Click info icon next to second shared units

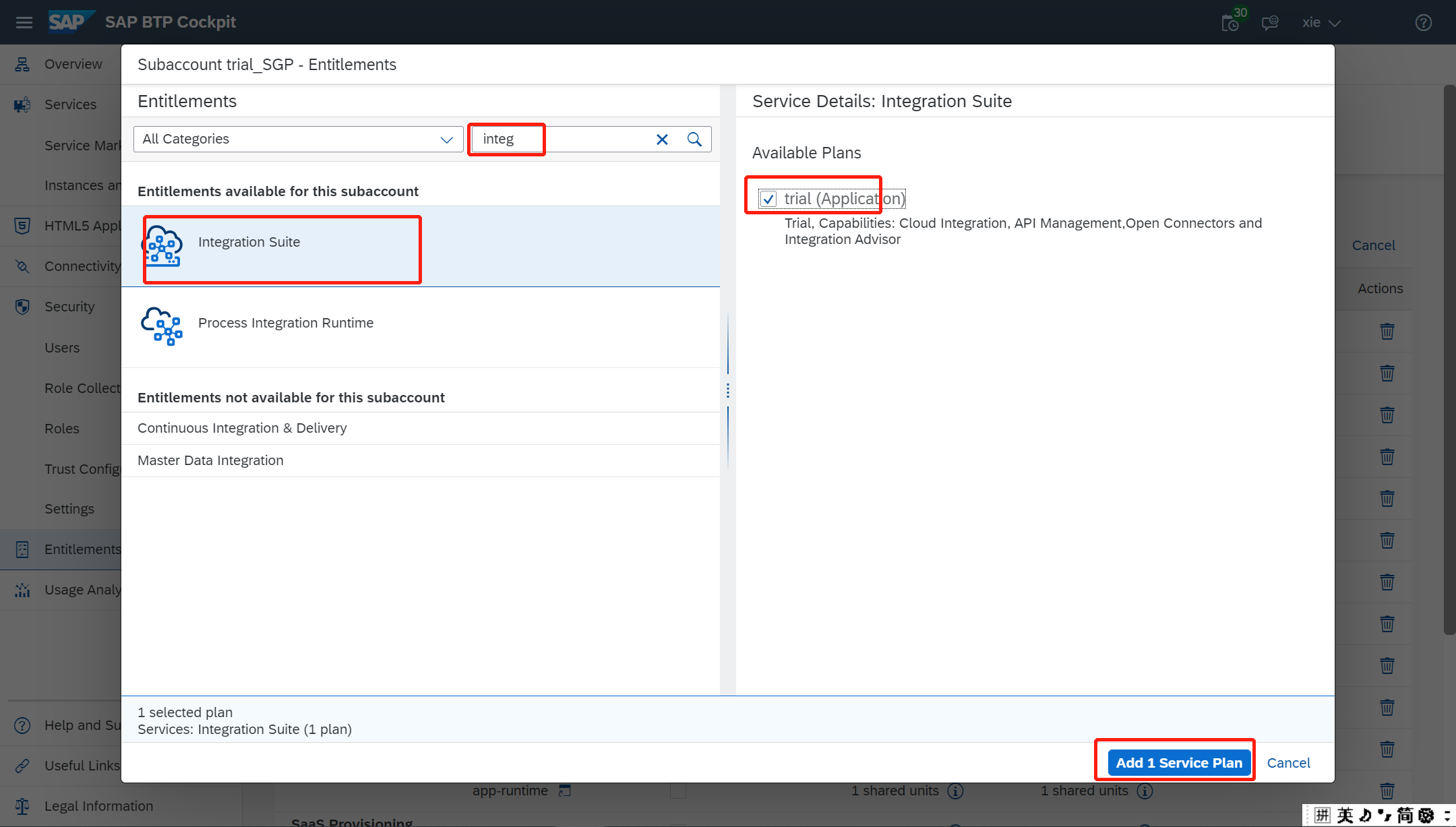point(1145,791)
